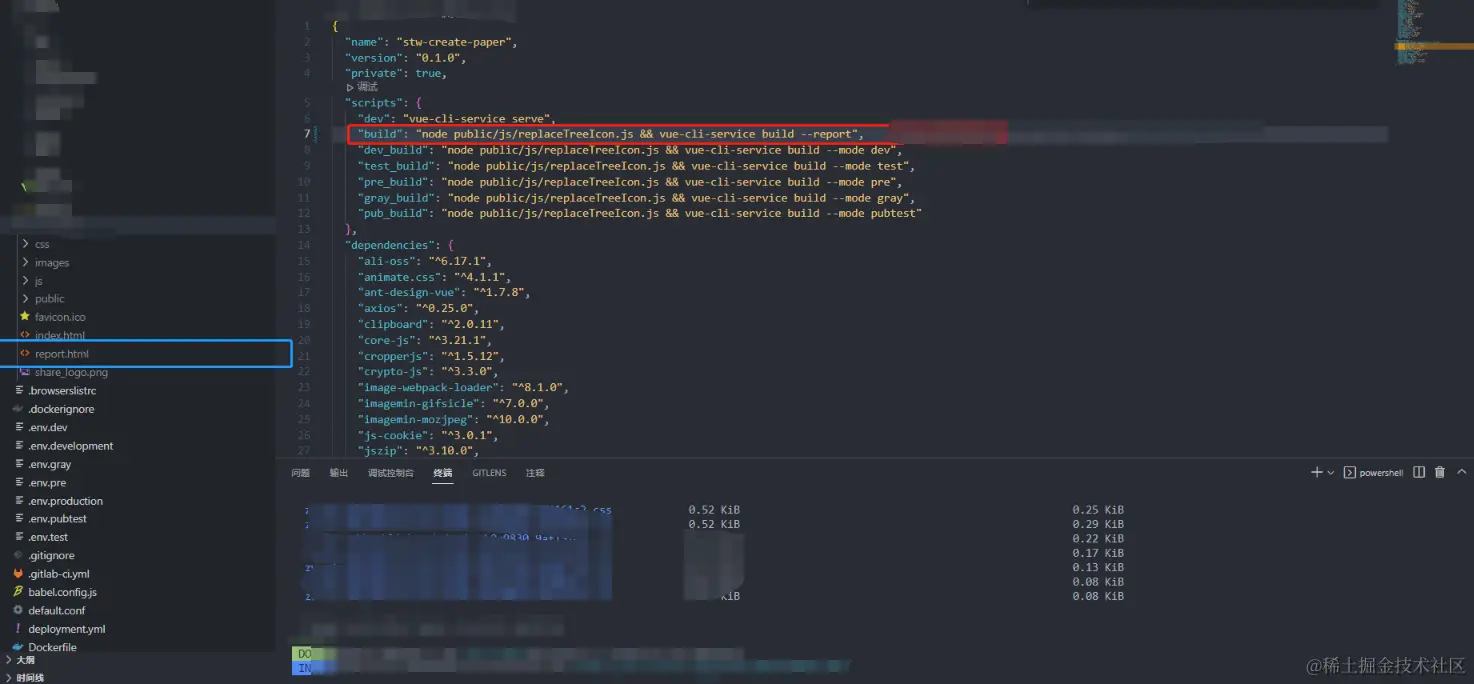Click the "gray_build" script line
1474x684 pixels.
coord(638,198)
